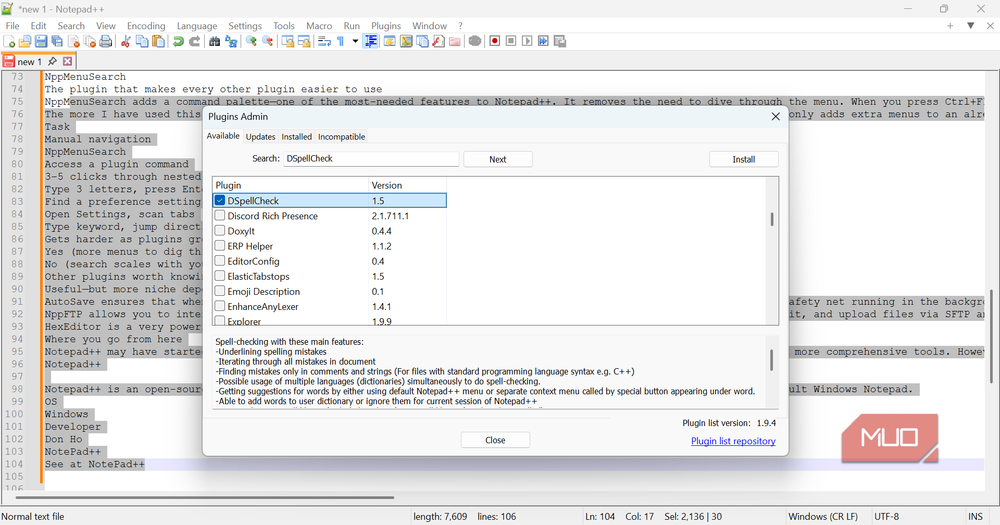Click the Zoom Out magnifier icon
The image size is (1000, 525).
[268, 41]
